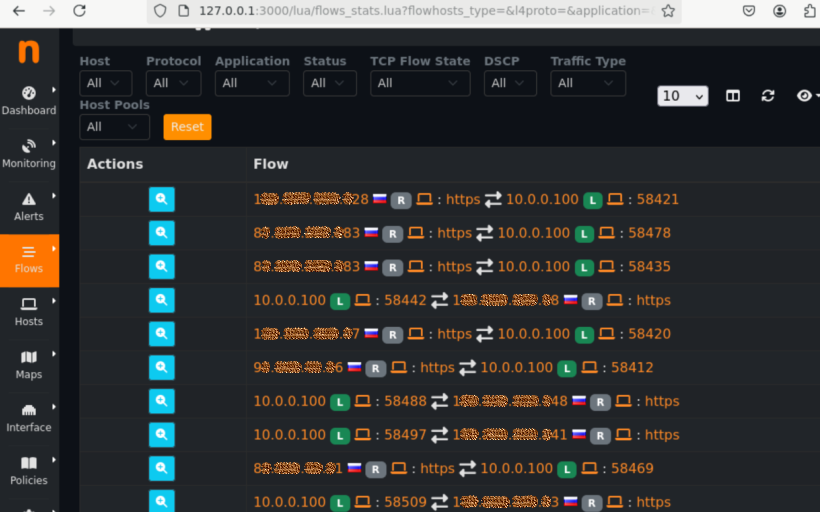The width and height of the screenshot is (820, 512).
Task: Inspect flow details for port 58412 row
Action: 162,367
